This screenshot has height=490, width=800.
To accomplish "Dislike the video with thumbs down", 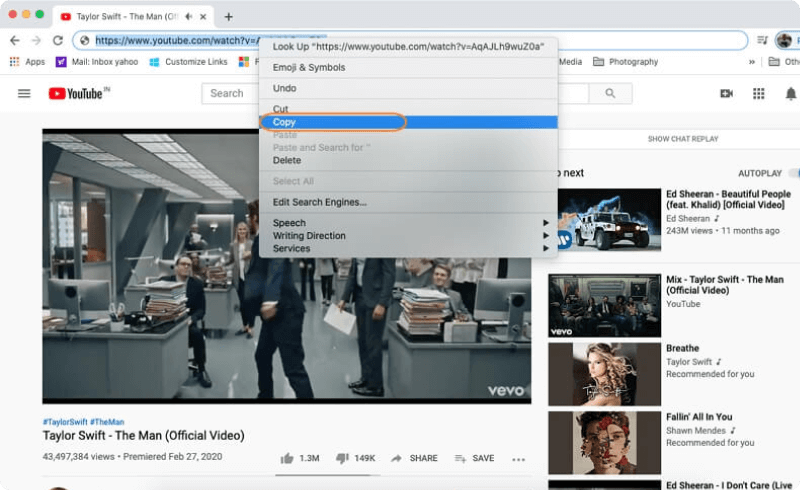I will [342, 458].
